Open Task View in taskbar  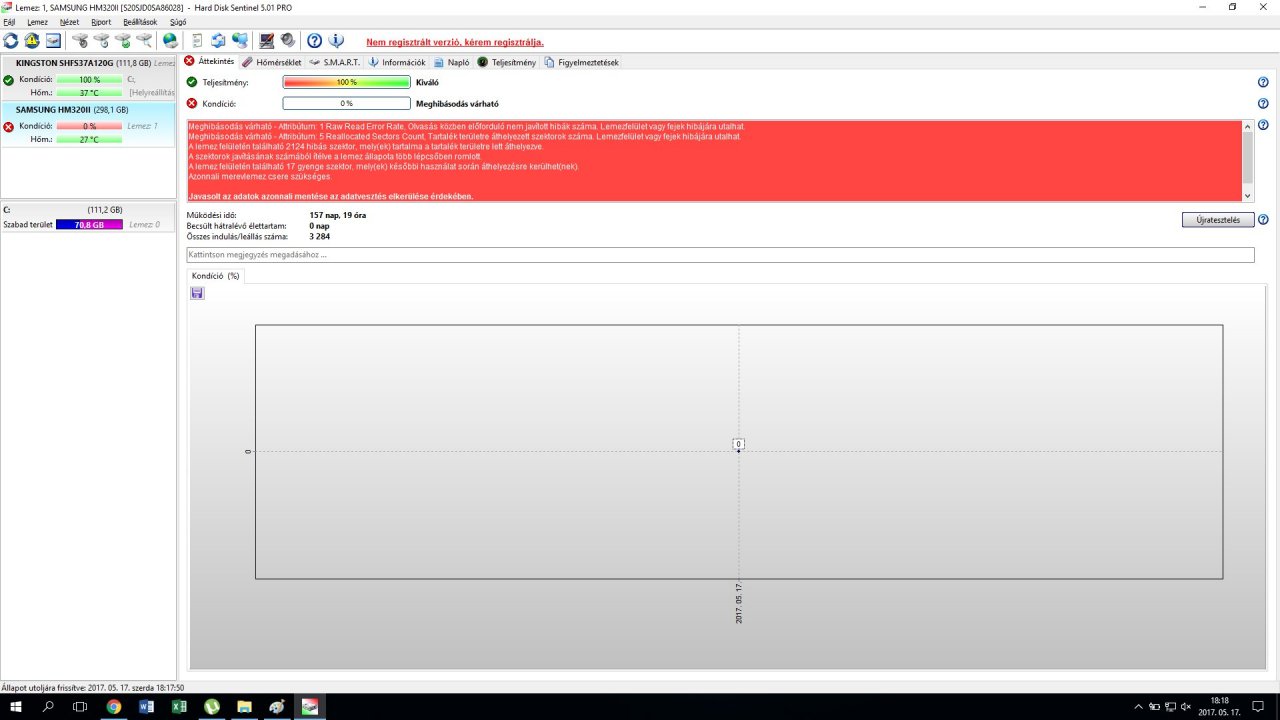(x=80, y=706)
